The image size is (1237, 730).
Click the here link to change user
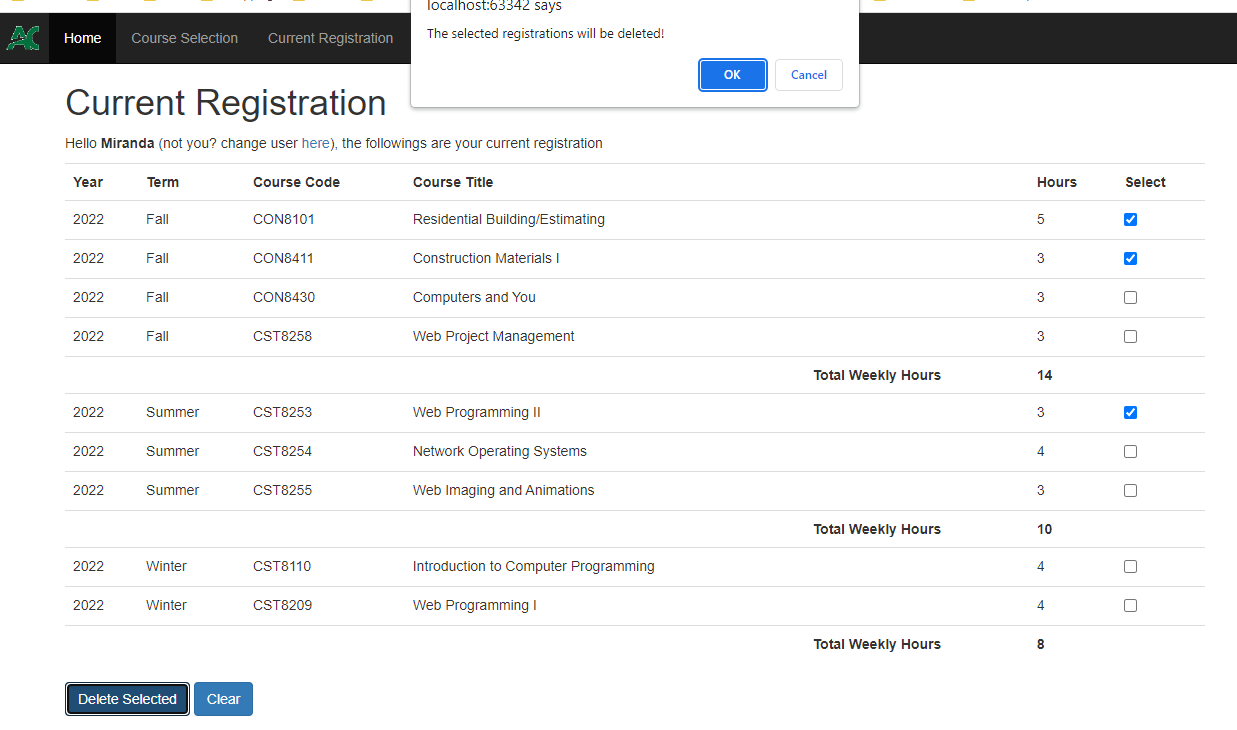coord(315,143)
